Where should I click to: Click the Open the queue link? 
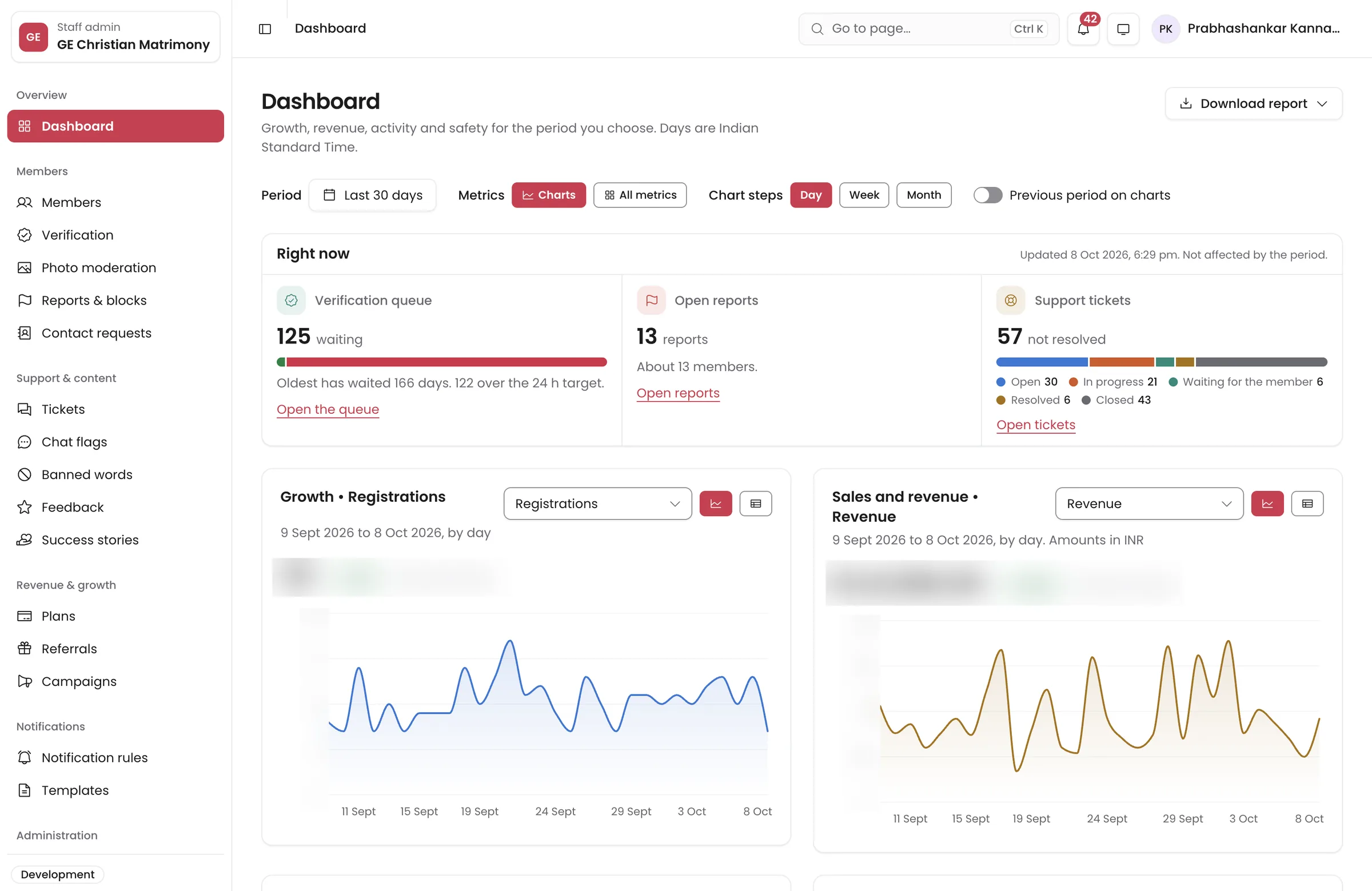[328, 410]
